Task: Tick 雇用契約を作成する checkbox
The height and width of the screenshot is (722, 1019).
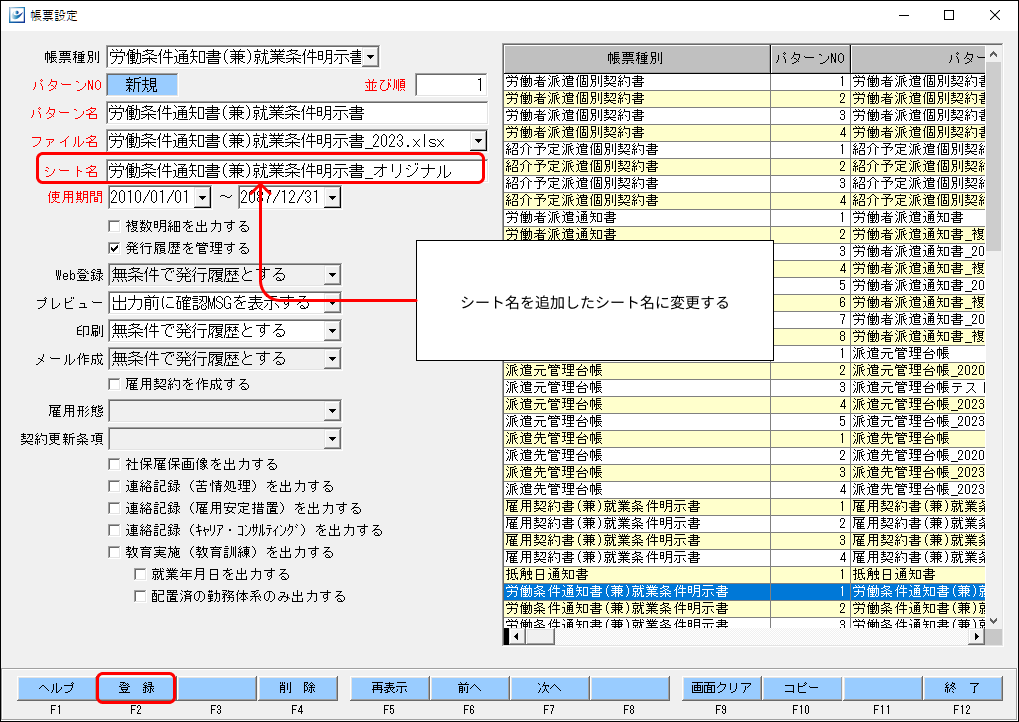Action: [114, 384]
